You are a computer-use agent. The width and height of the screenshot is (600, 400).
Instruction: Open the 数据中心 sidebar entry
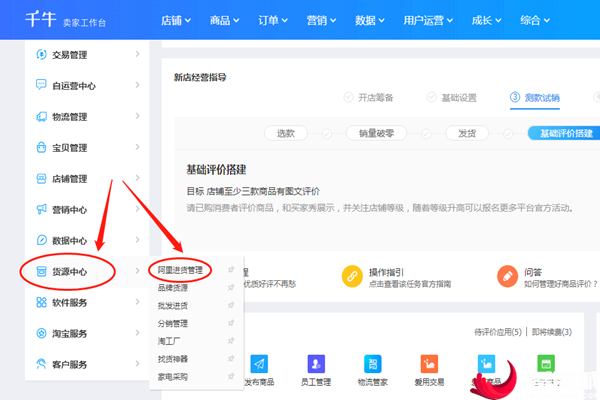click(88, 240)
